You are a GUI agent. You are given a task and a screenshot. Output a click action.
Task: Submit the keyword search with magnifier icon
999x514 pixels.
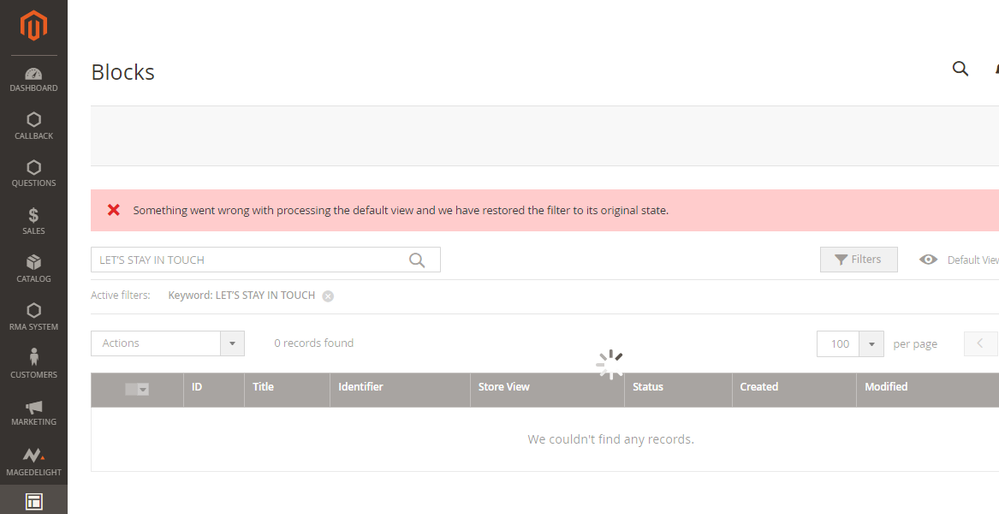(417, 260)
